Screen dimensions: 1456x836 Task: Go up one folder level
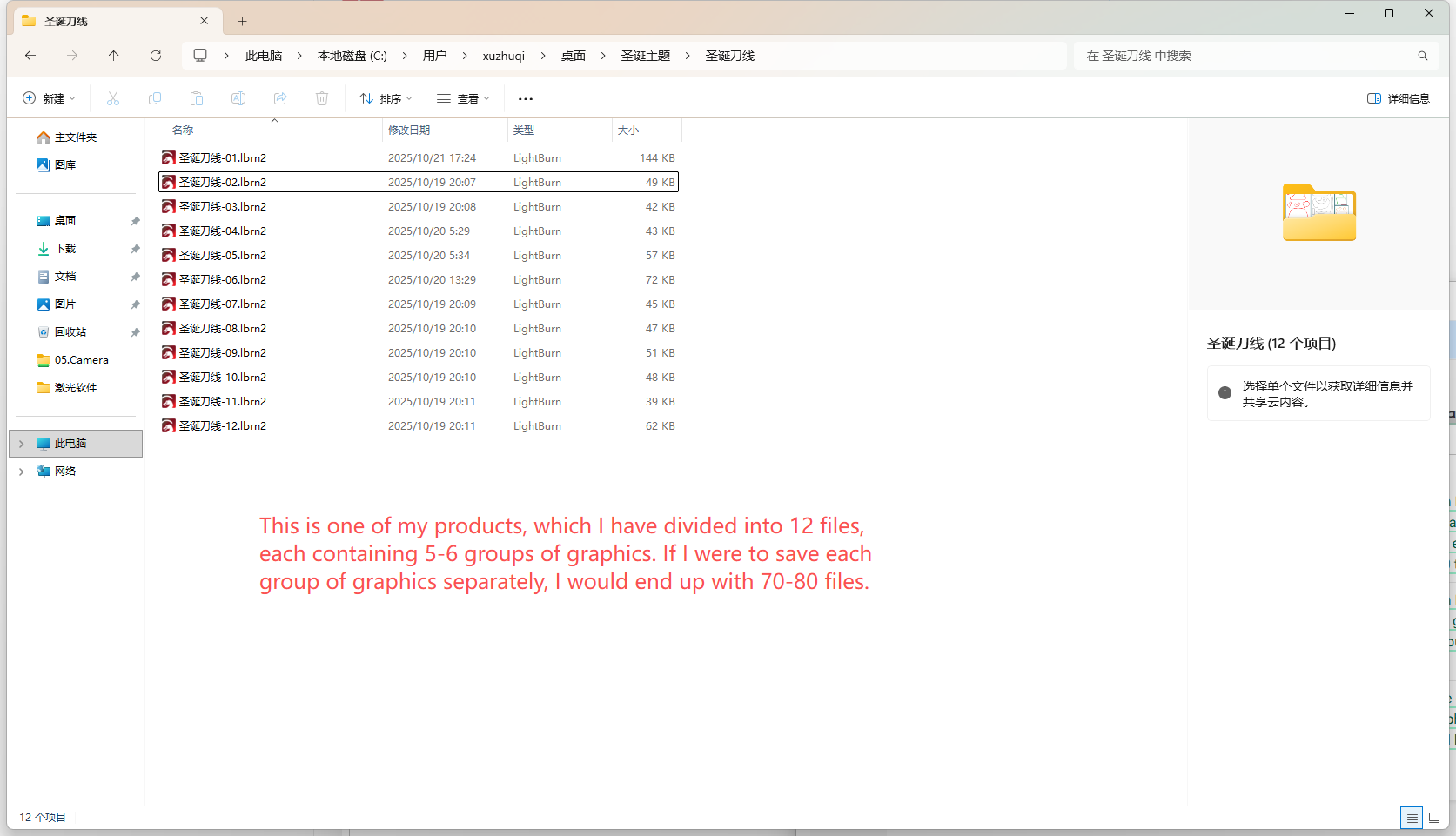114,56
